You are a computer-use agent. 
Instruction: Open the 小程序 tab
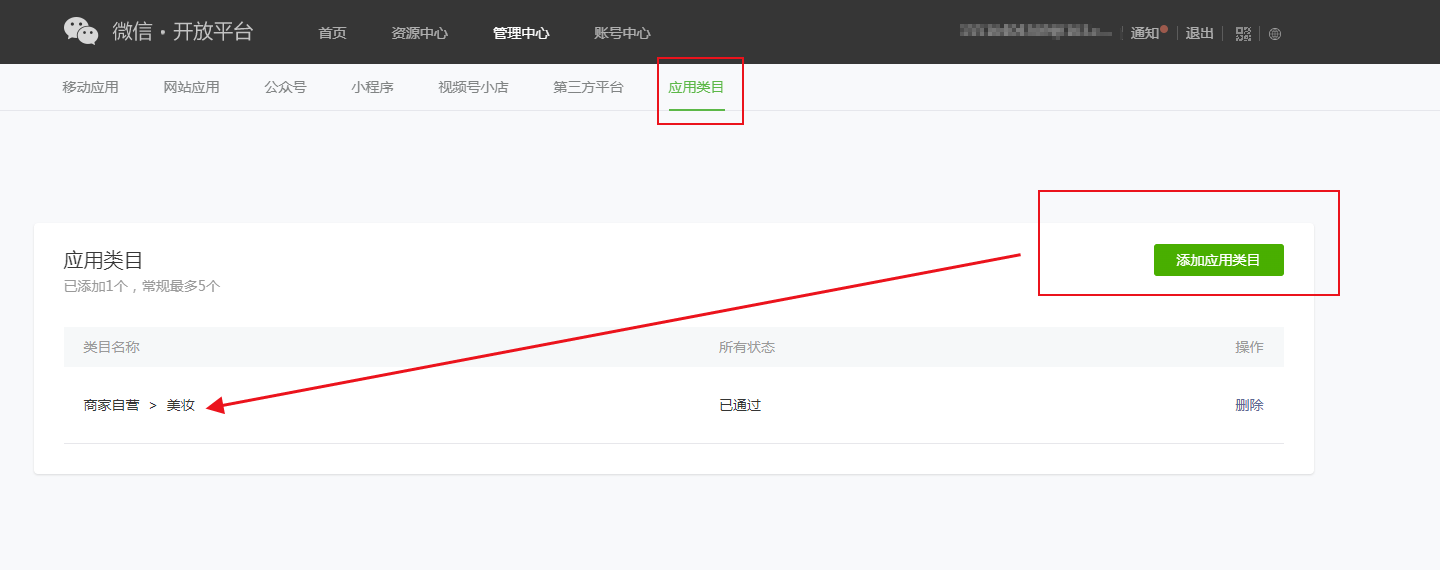(372, 87)
